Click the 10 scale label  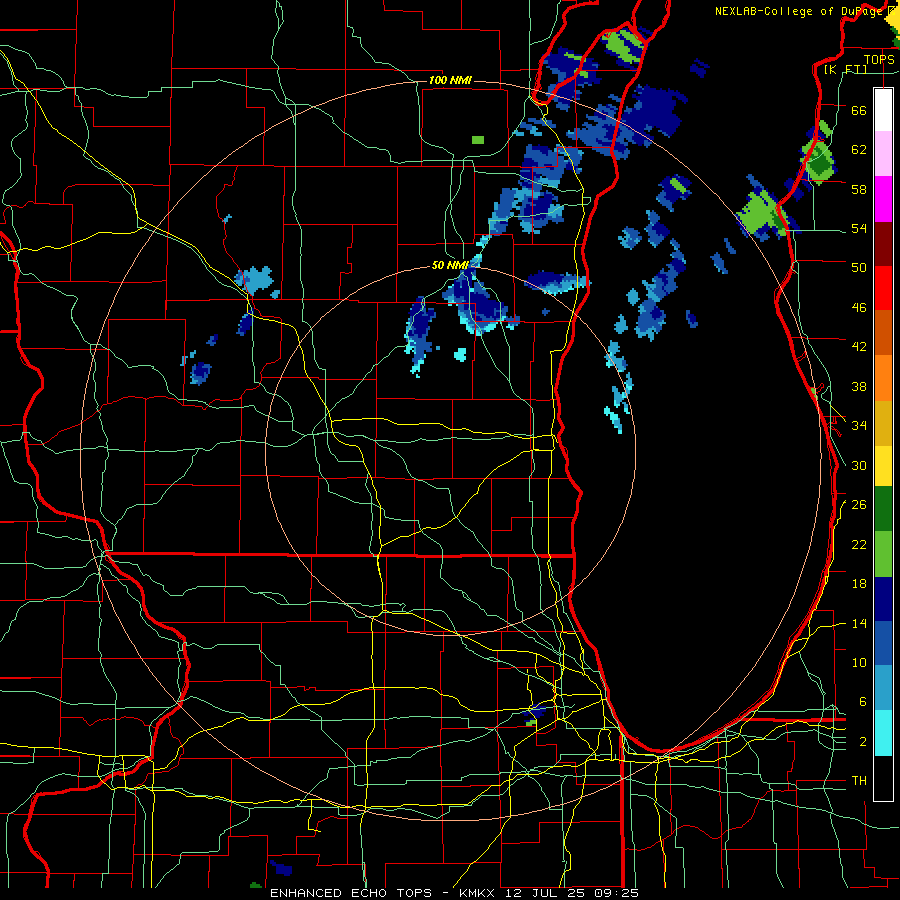point(859,662)
